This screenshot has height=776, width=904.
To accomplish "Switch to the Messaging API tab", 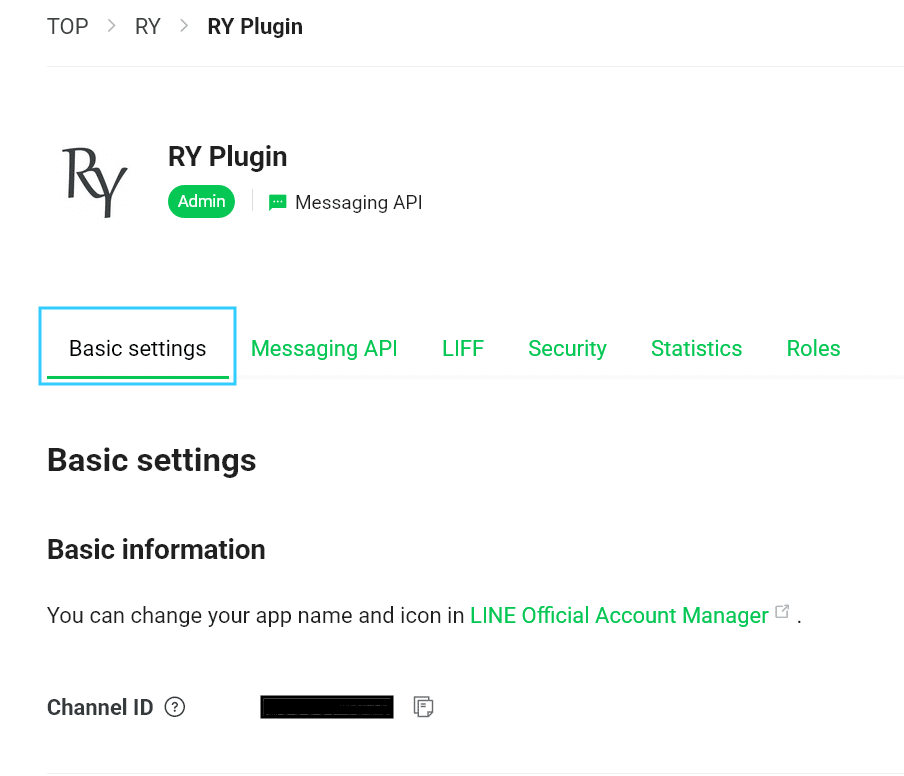I will pyautogui.click(x=324, y=348).
